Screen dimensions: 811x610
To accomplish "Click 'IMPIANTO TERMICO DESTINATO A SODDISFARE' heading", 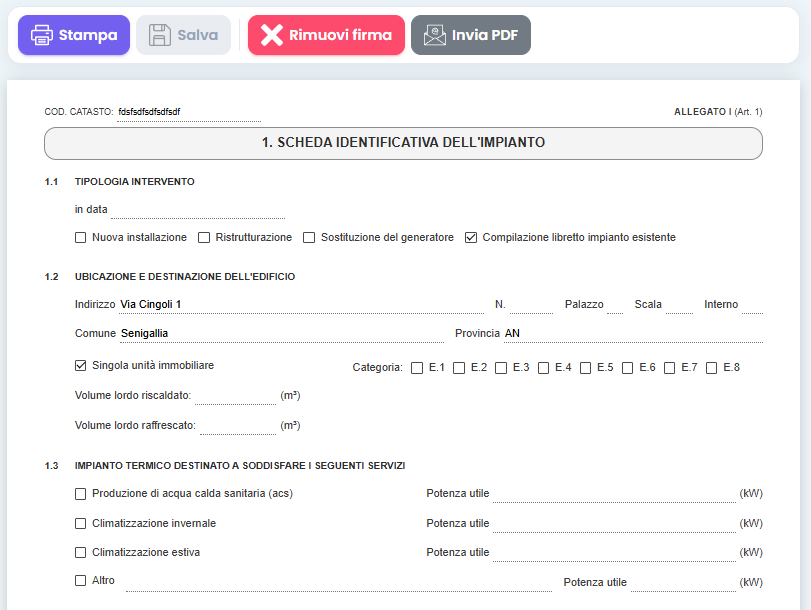I will pos(240,466).
